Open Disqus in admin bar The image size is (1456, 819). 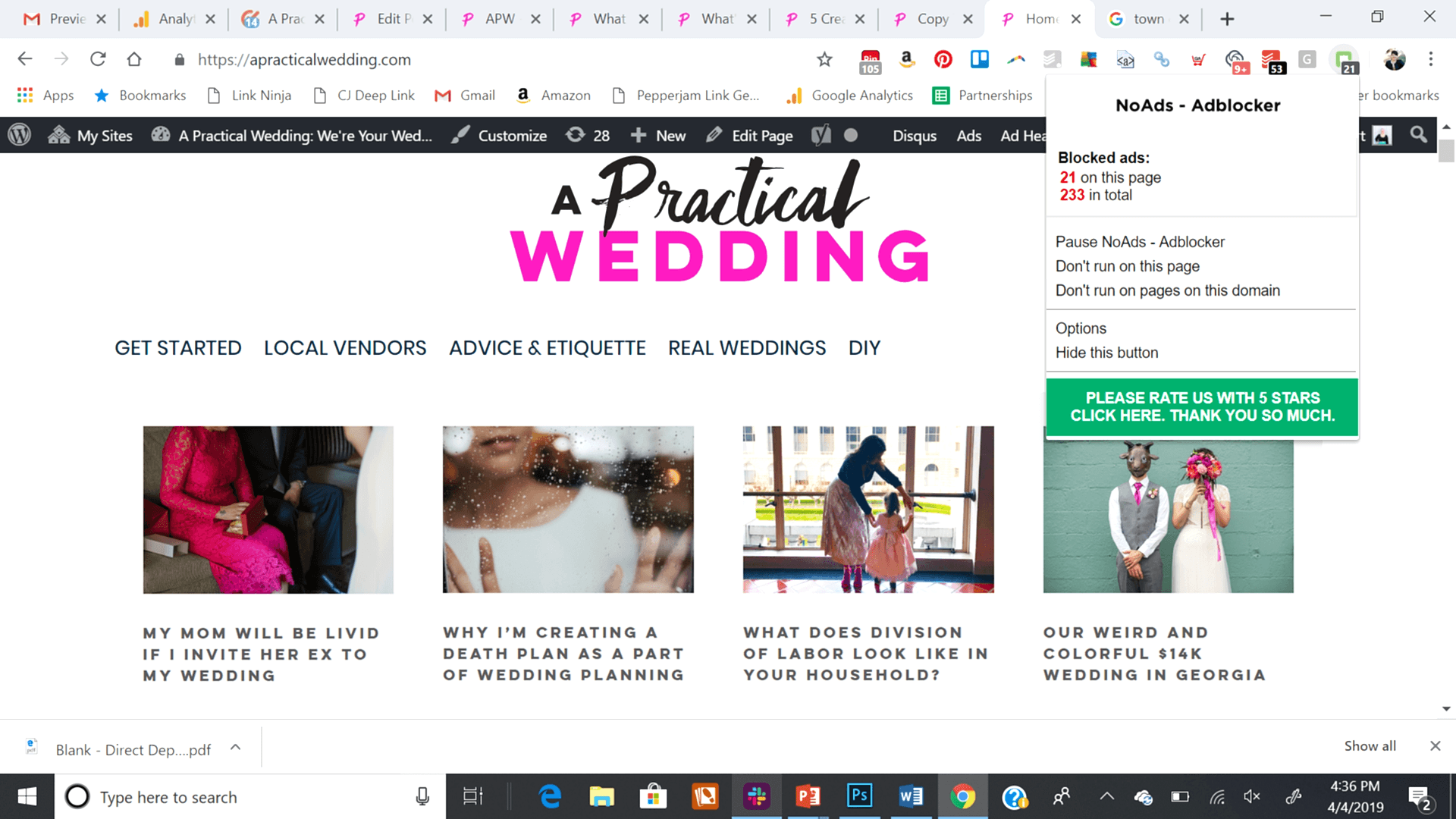pyautogui.click(x=914, y=136)
